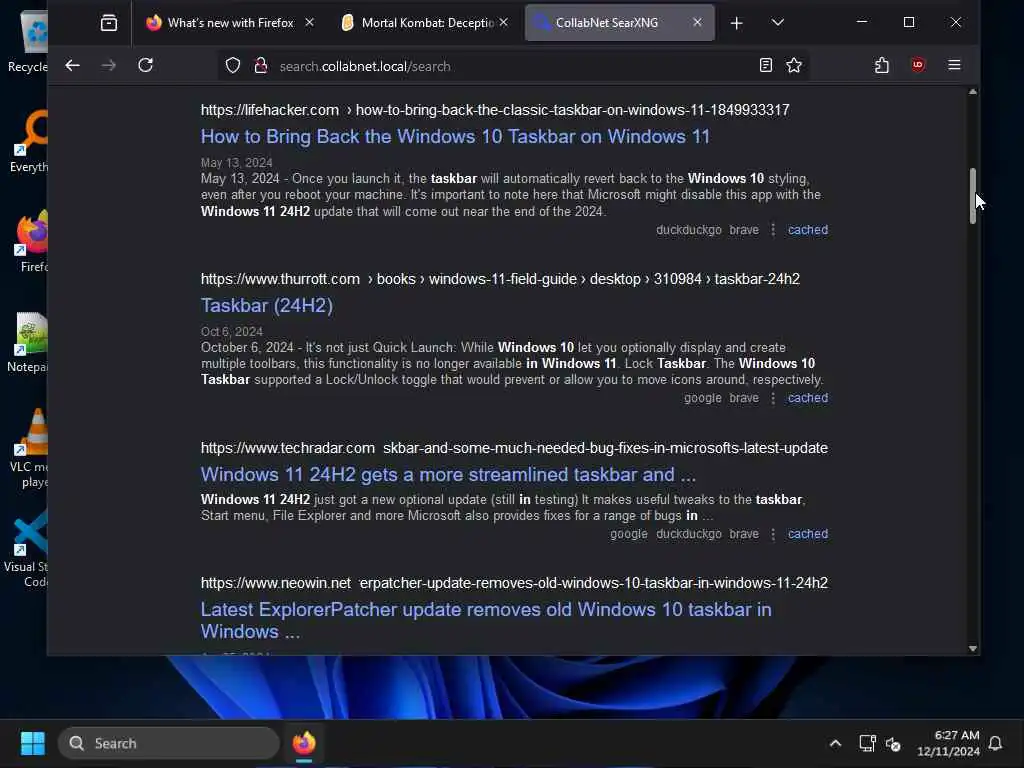Close the What's new with Firefox tab
1024x768 pixels.
(x=310, y=22)
